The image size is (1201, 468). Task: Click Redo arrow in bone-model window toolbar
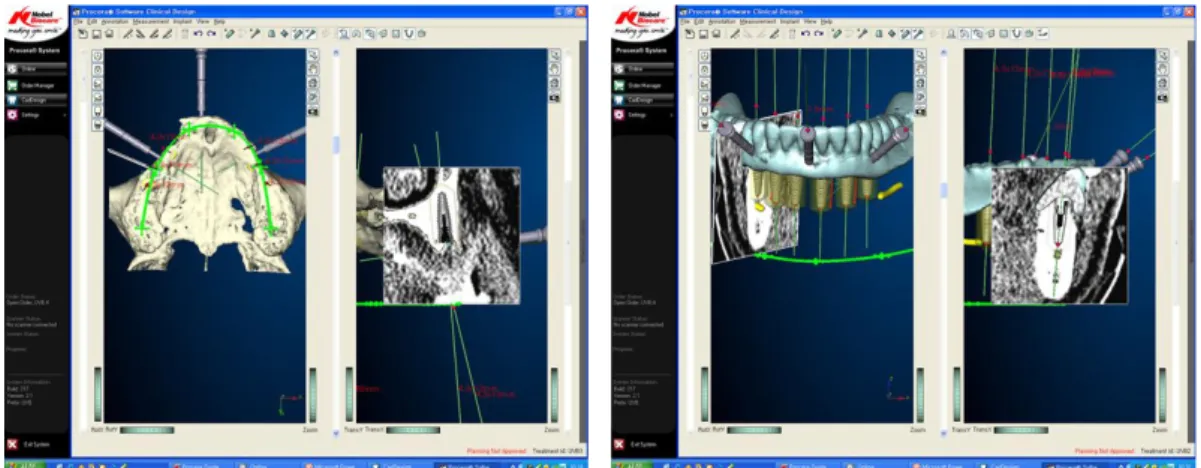[x=212, y=33]
